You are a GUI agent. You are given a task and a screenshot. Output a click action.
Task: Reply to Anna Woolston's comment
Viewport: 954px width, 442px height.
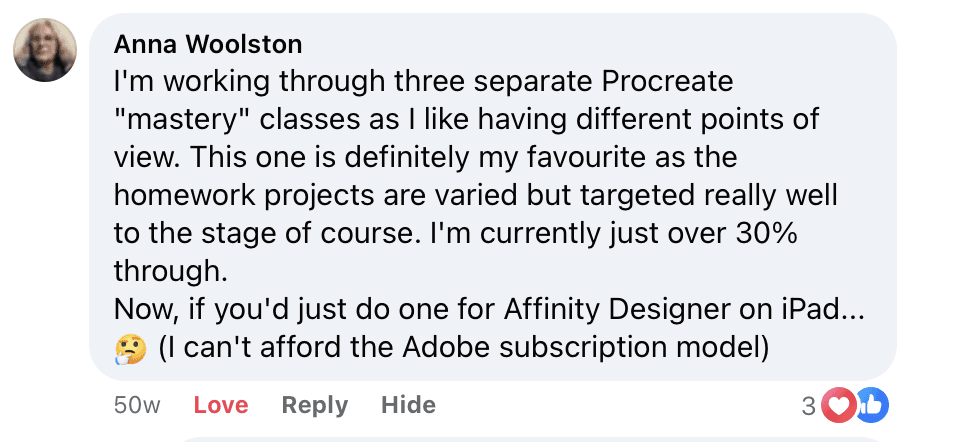314,405
